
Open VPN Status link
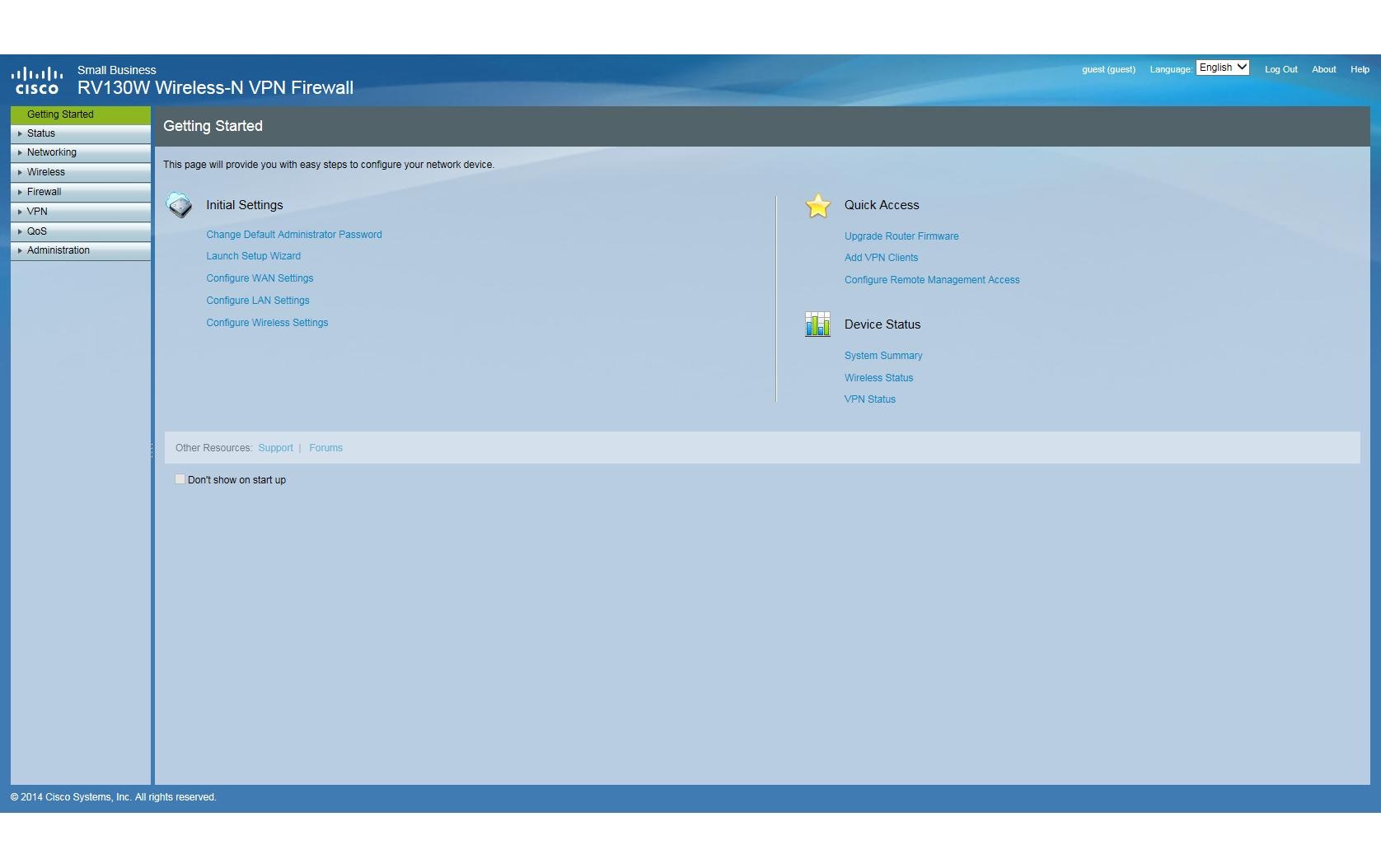870,399
